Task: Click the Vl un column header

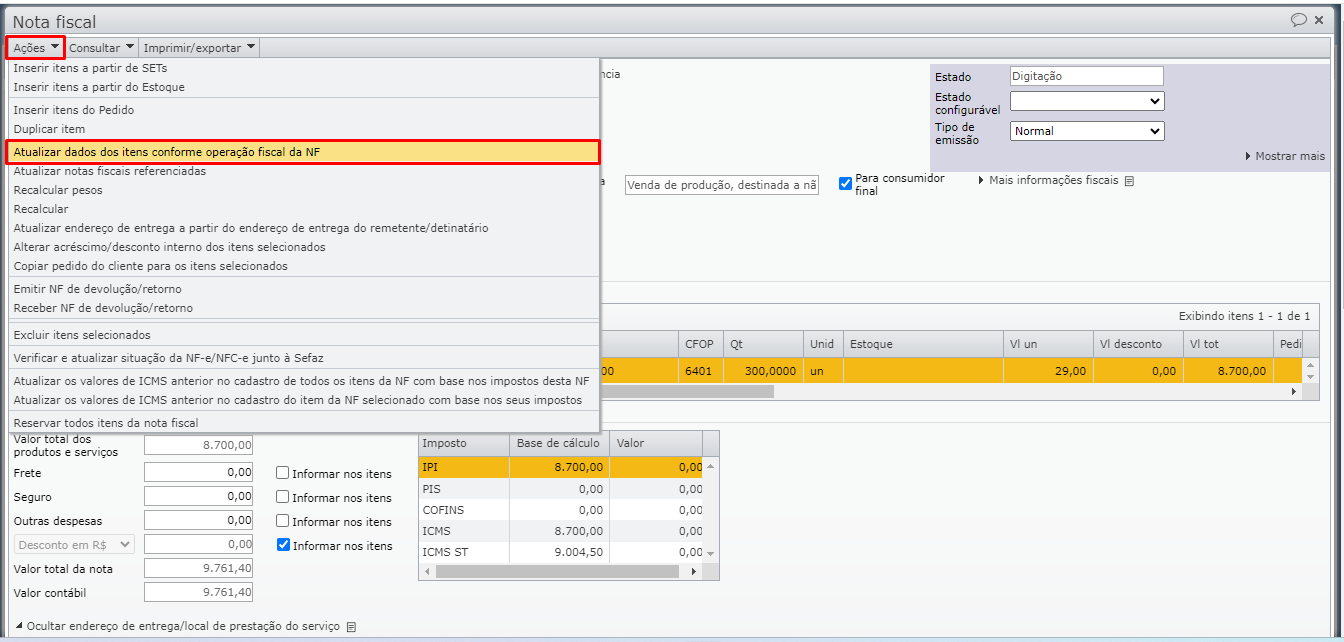Action: pos(1048,344)
